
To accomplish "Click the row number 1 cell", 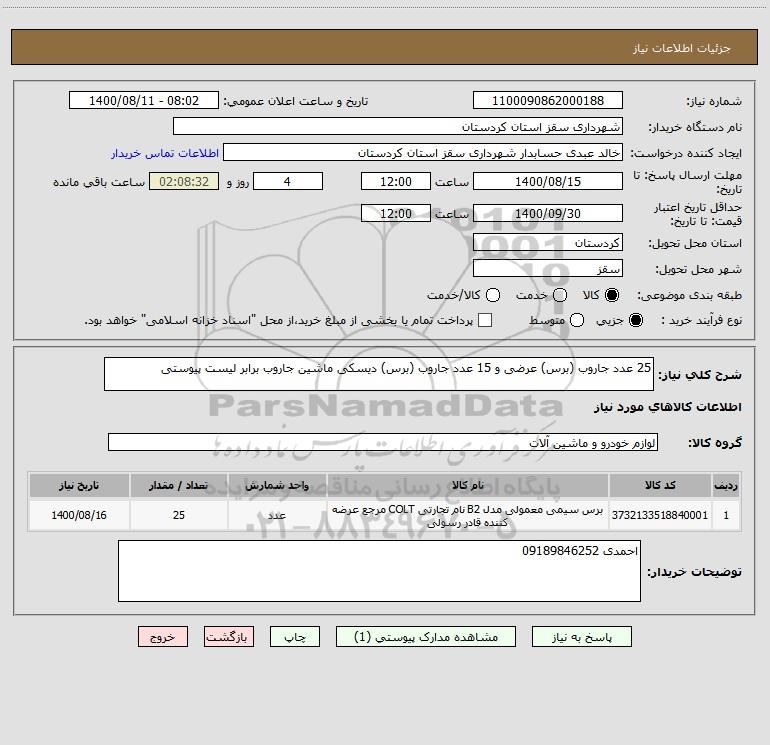I will [x=726, y=515].
